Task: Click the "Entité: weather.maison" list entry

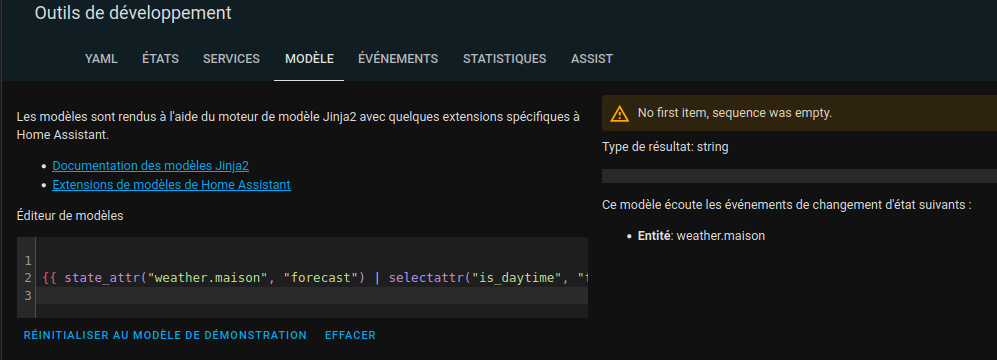Action: pos(701,235)
